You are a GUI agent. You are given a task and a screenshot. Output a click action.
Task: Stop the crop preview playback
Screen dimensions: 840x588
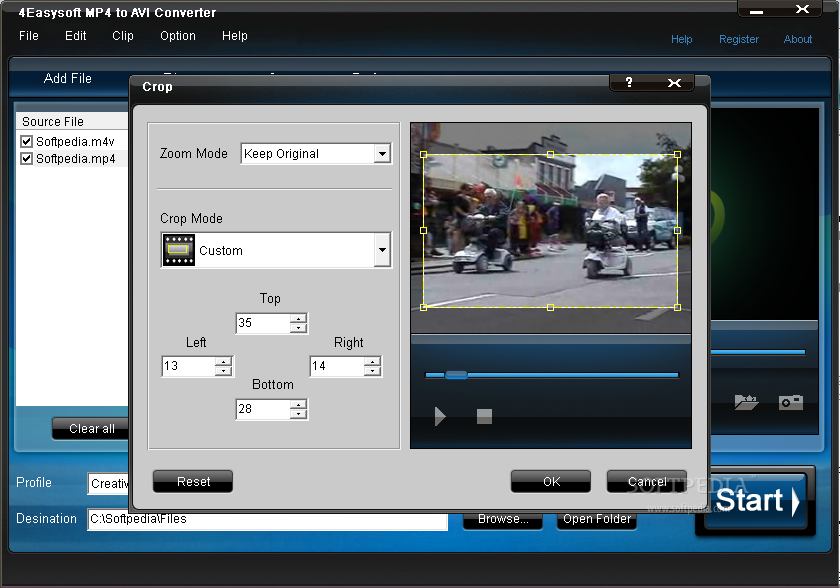point(484,416)
